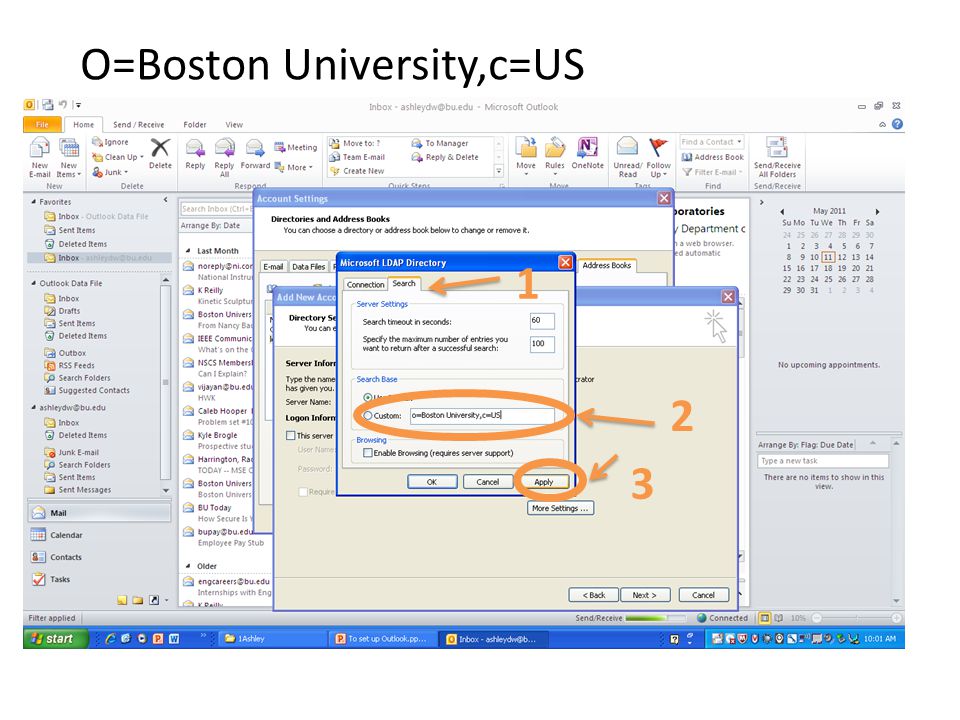Open Connection tab in LDAP dialog
Screen dimensions: 960x720
point(366,285)
